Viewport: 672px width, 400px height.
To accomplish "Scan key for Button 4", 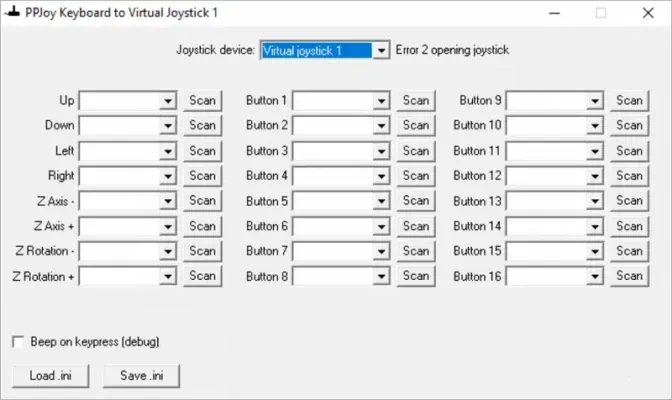I will (415, 176).
